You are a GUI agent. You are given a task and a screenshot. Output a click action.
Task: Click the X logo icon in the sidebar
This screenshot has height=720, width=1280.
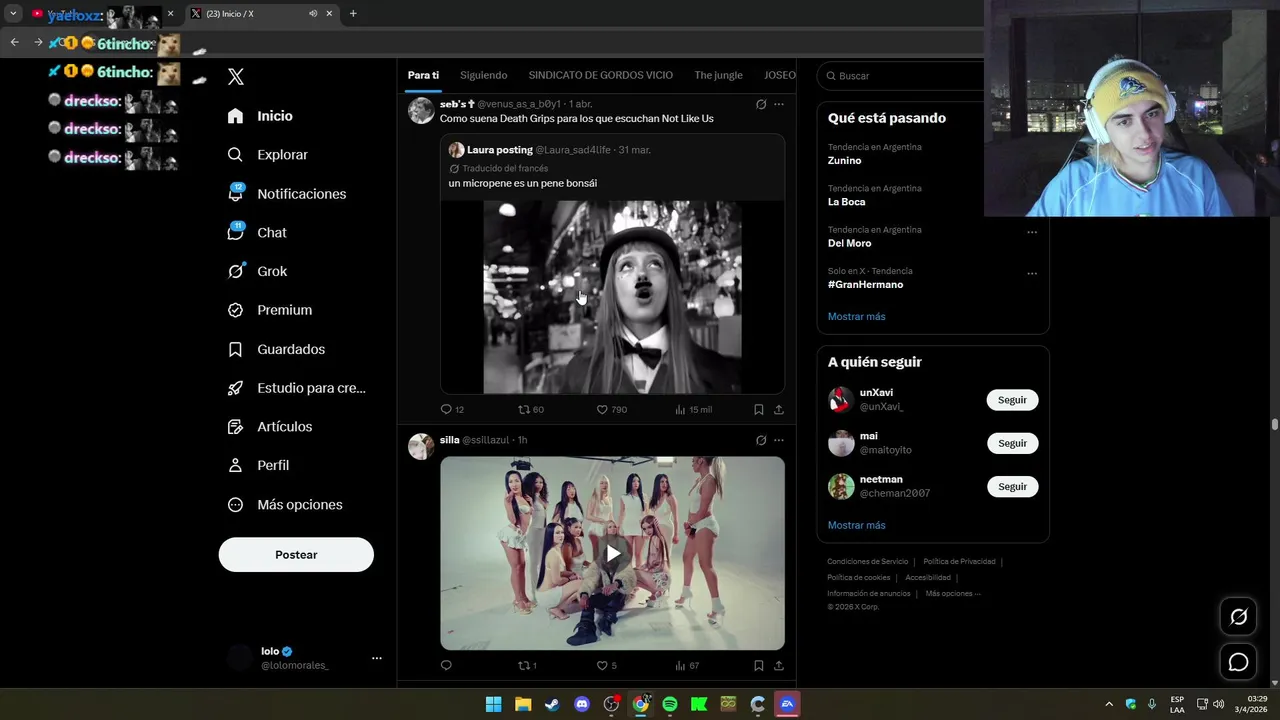(236, 77)
